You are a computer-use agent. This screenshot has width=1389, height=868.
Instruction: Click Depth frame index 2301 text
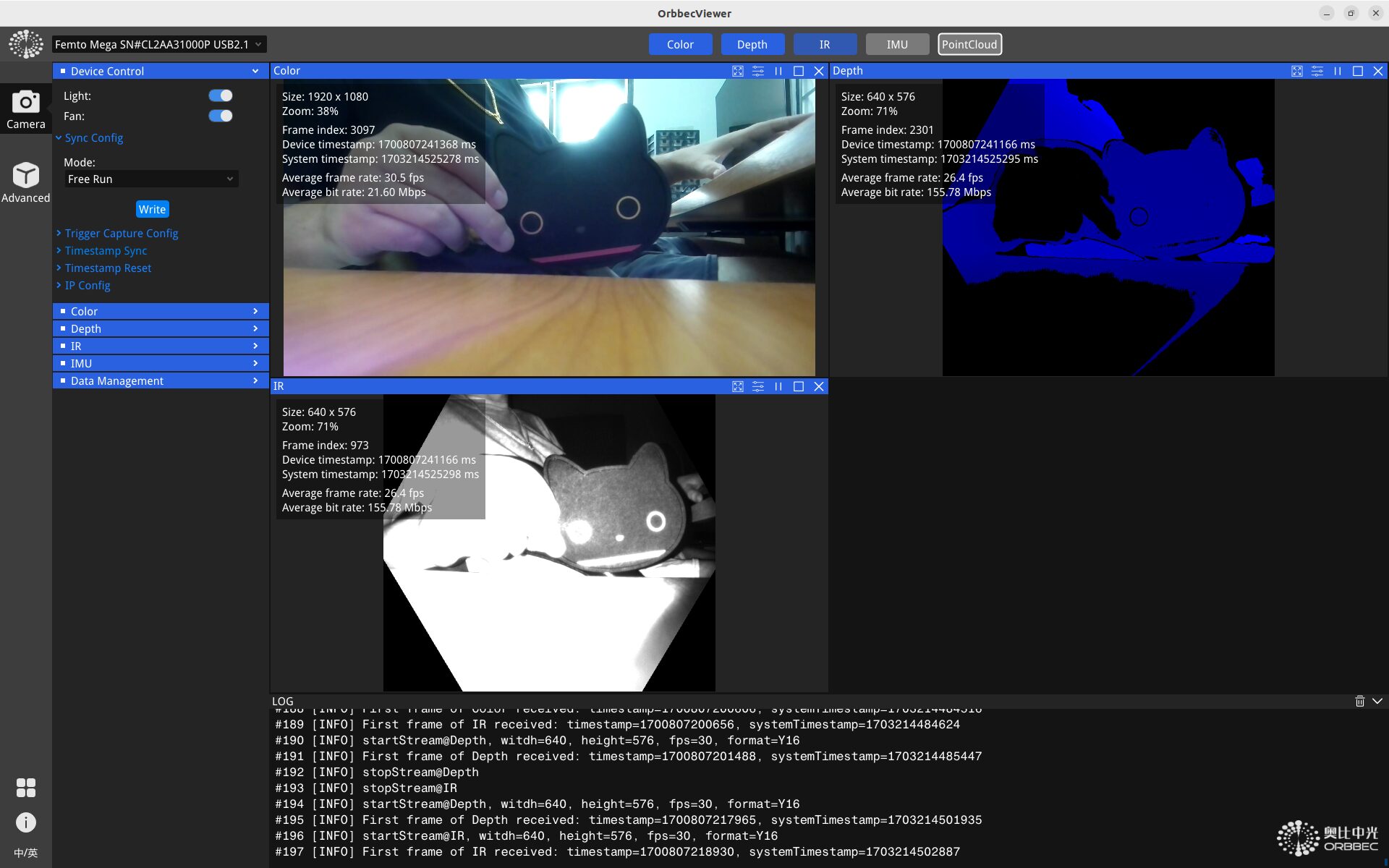pos(888,130)
